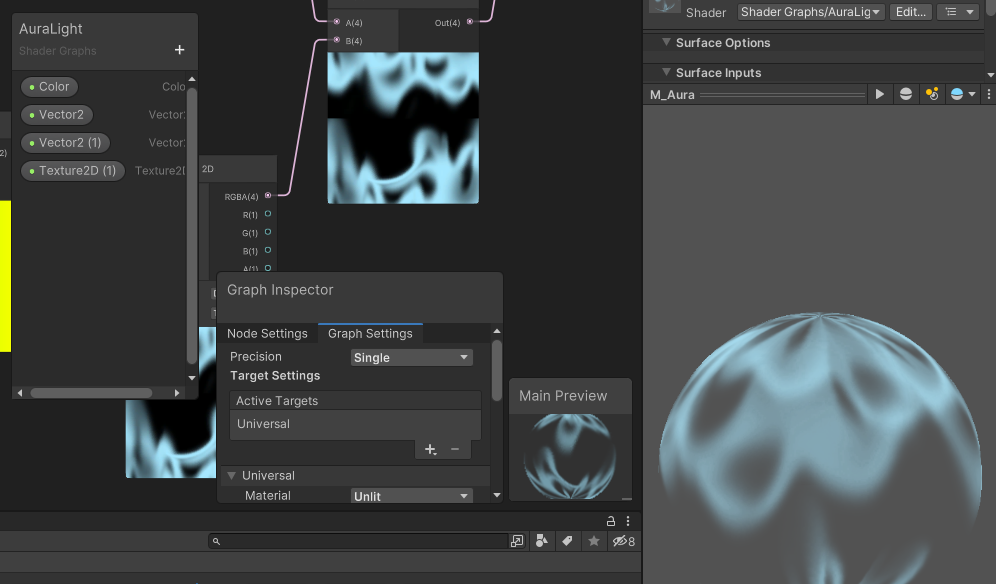Add a new Blackboard property with plus
The image size is (996, 584).
pos(180,50)
